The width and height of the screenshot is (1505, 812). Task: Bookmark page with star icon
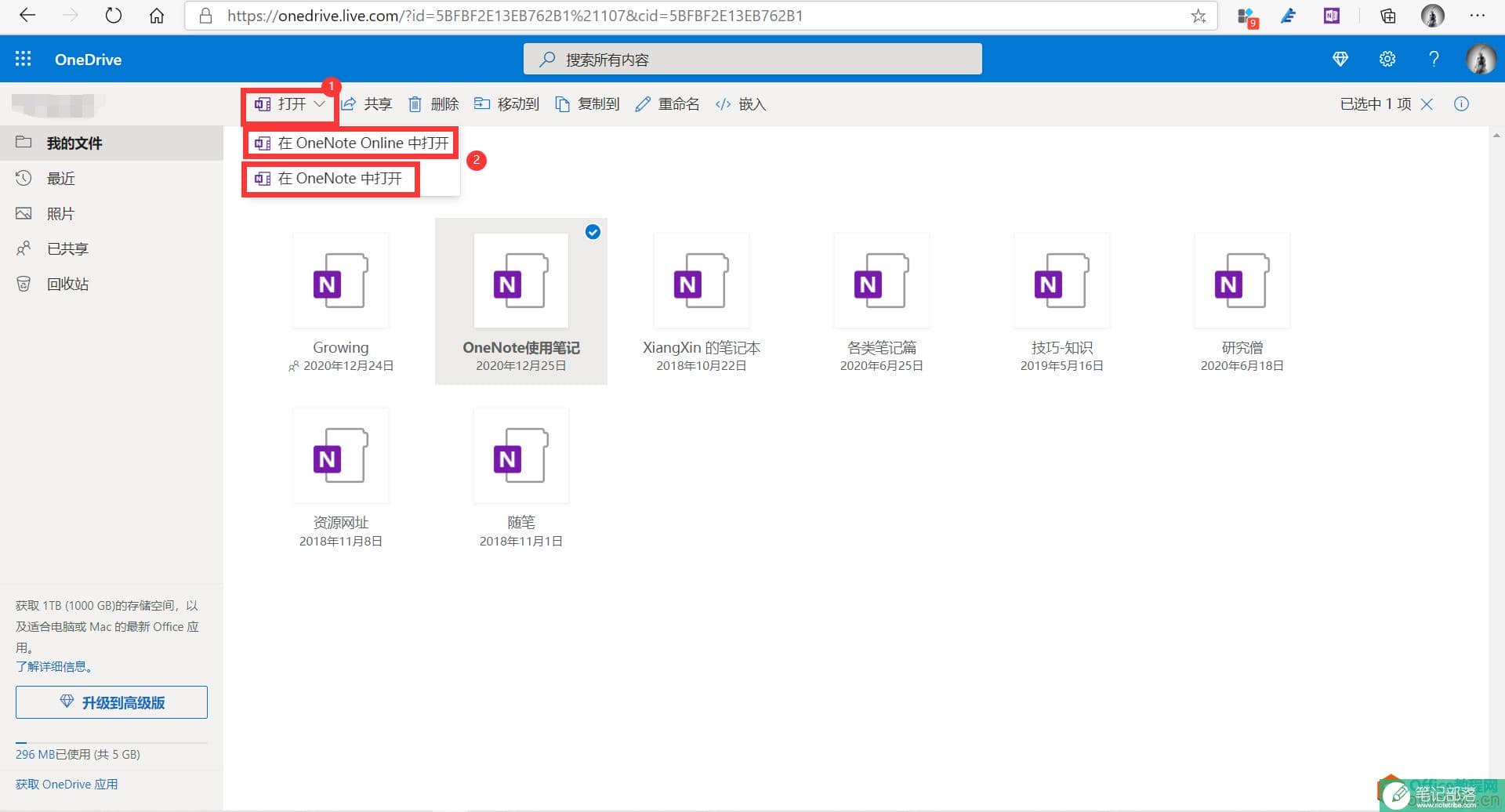coord(1199,16)
